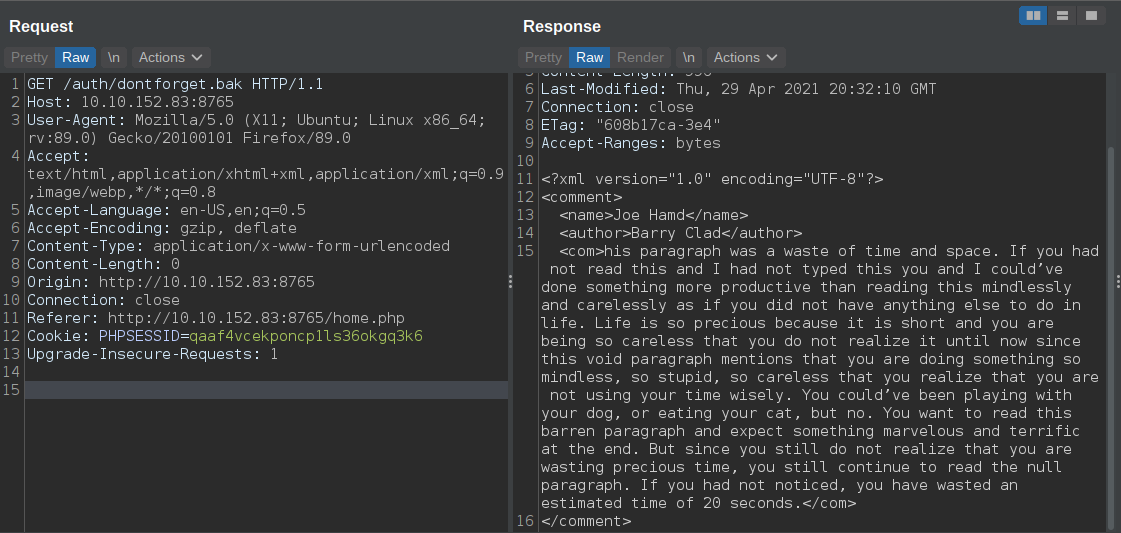The width and height of the screenshot is (1121, 533).
Task: Select top-bottom stacked layout icon
Action: pyautogui.click(x=1062, y=16)
